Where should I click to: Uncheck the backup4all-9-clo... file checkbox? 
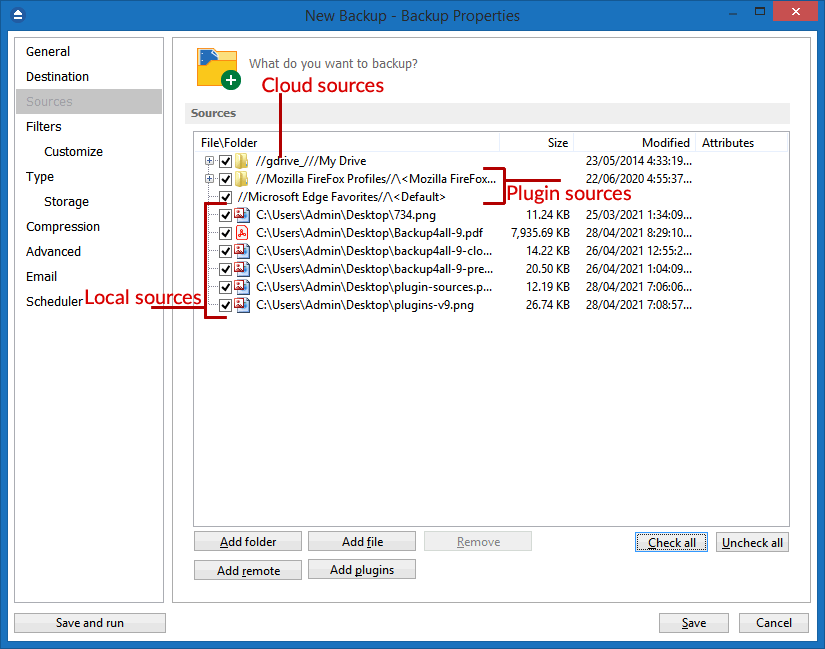point(225,251)
